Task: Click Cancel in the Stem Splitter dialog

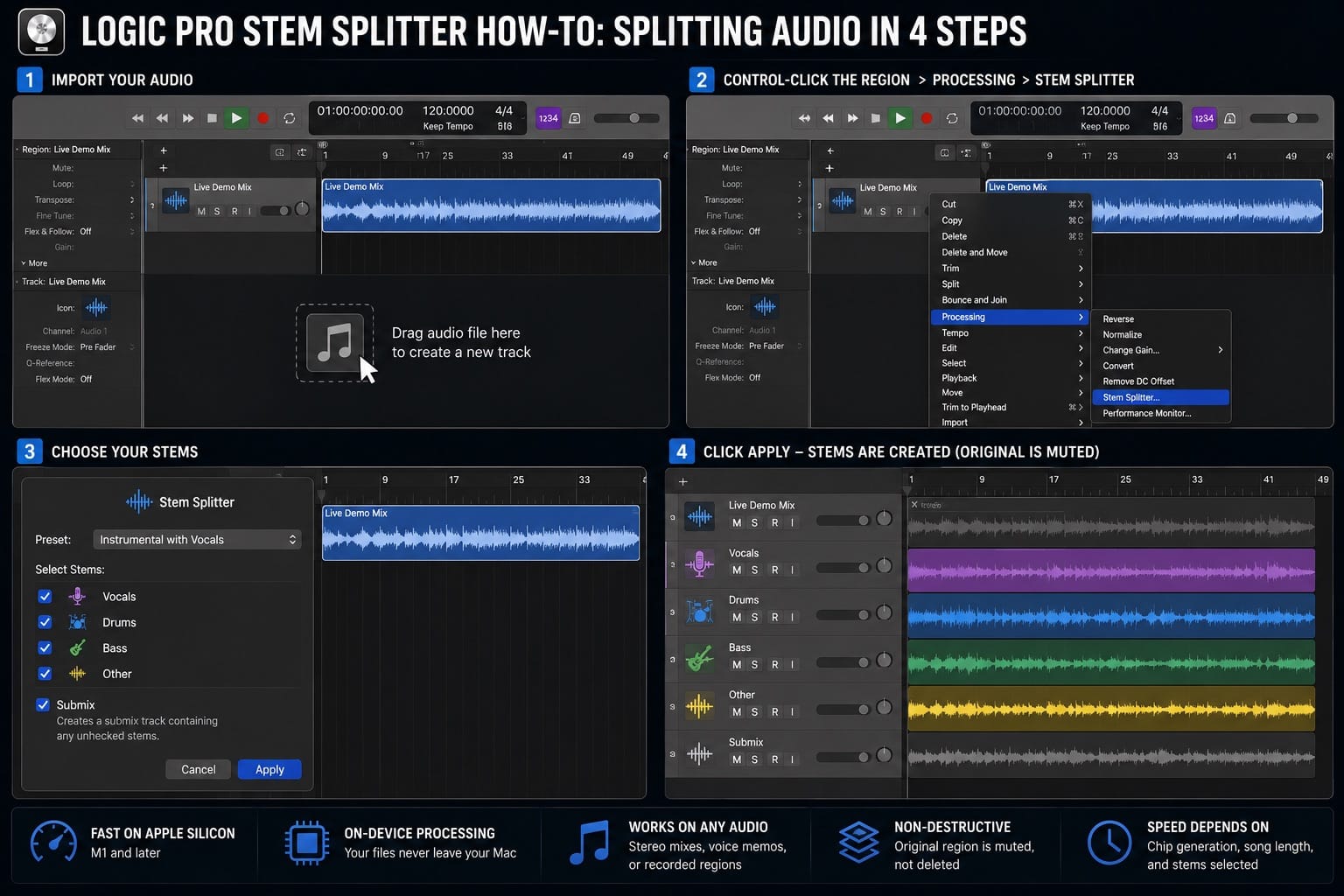Action: pos(199,769)
